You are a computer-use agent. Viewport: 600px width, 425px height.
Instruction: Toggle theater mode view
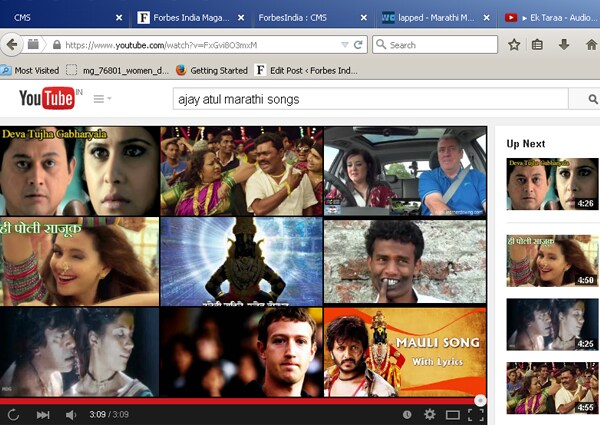[453, 414]
